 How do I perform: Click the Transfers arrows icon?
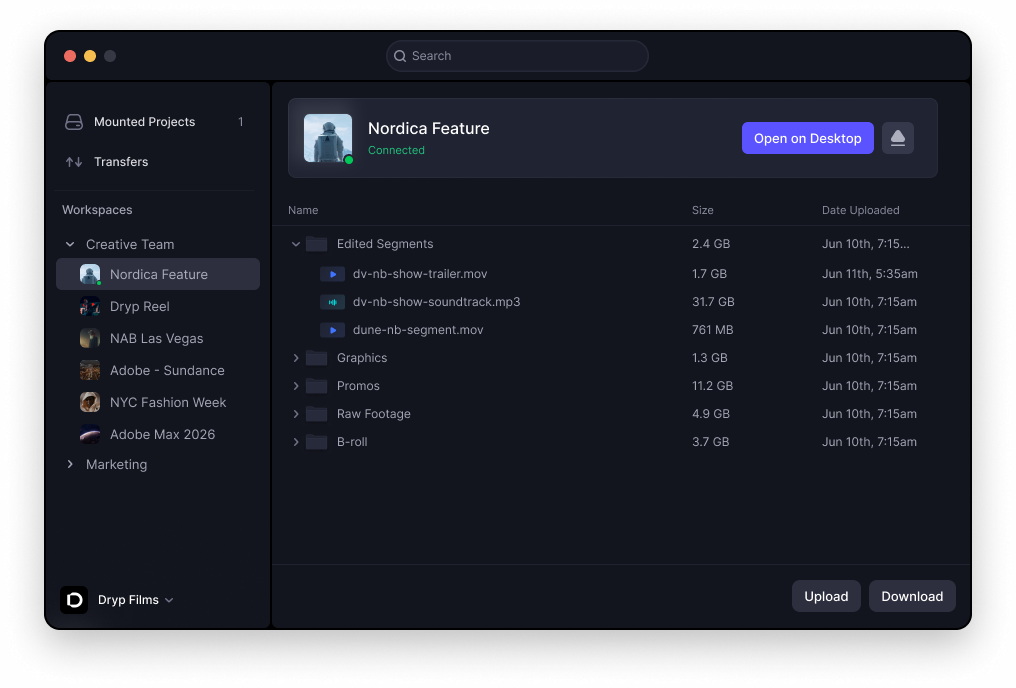[74, 162]
